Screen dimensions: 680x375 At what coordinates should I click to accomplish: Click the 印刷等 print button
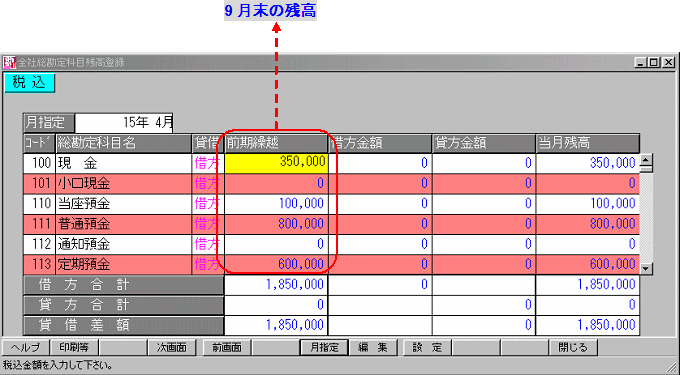74,347
